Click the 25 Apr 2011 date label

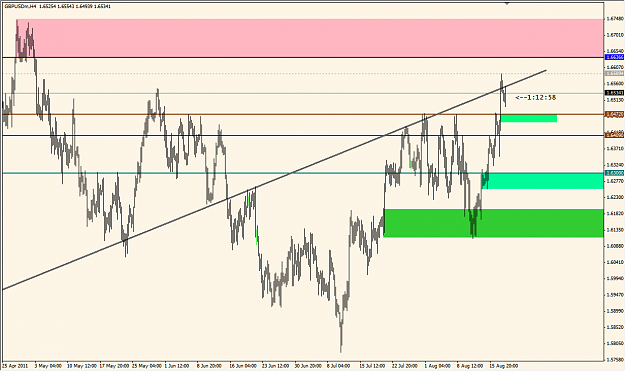[x=14, y=365]
